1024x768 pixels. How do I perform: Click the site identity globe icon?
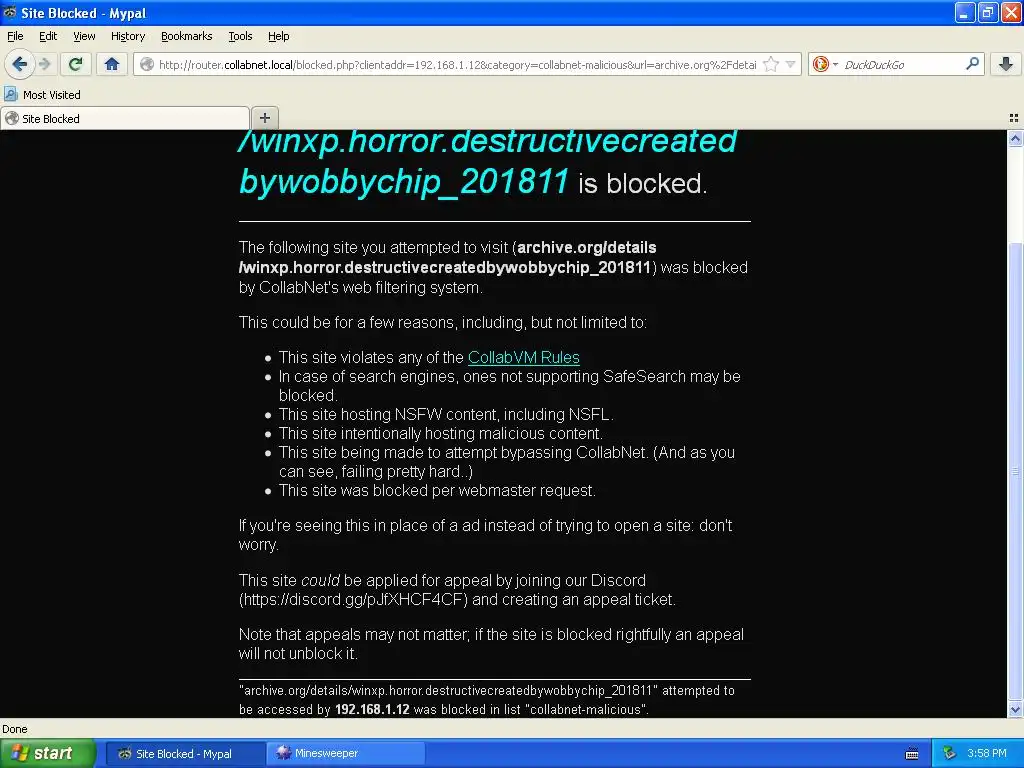pyautogui.click(x=147, y=65)
